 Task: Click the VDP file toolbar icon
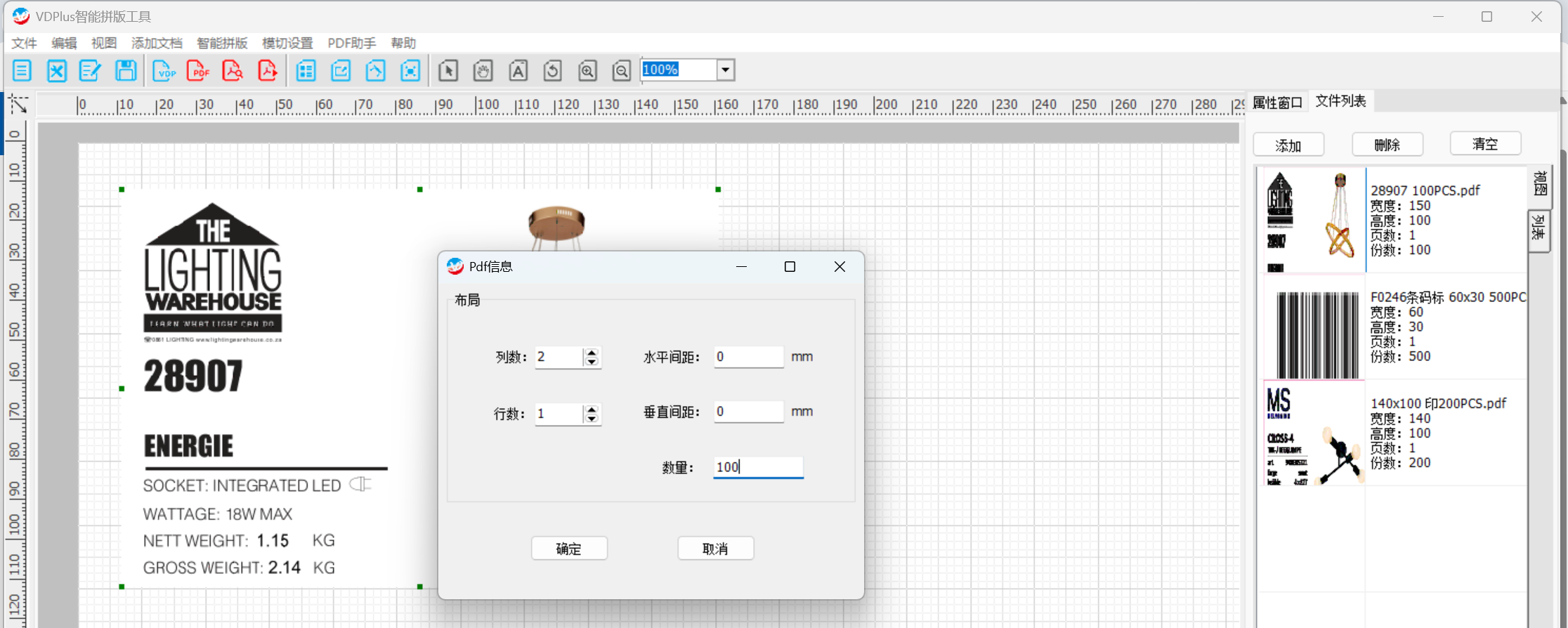click(x=164, y=70)
